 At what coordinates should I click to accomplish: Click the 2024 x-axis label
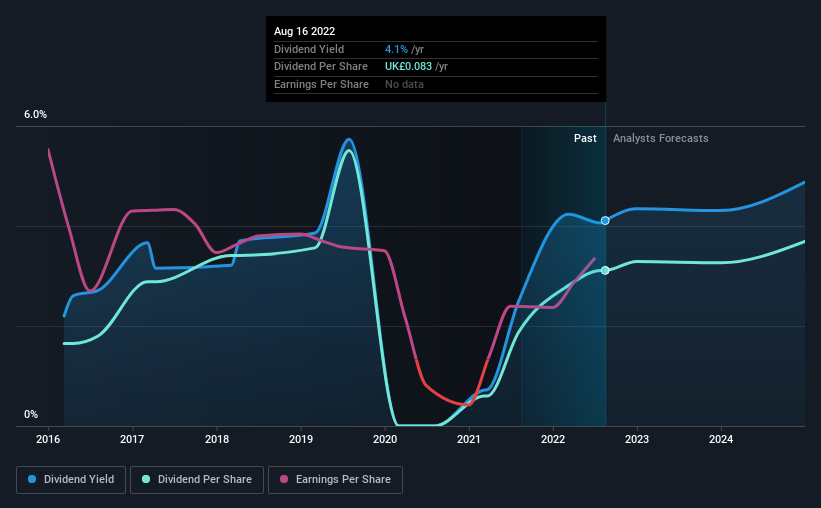(x=721, y=439)
